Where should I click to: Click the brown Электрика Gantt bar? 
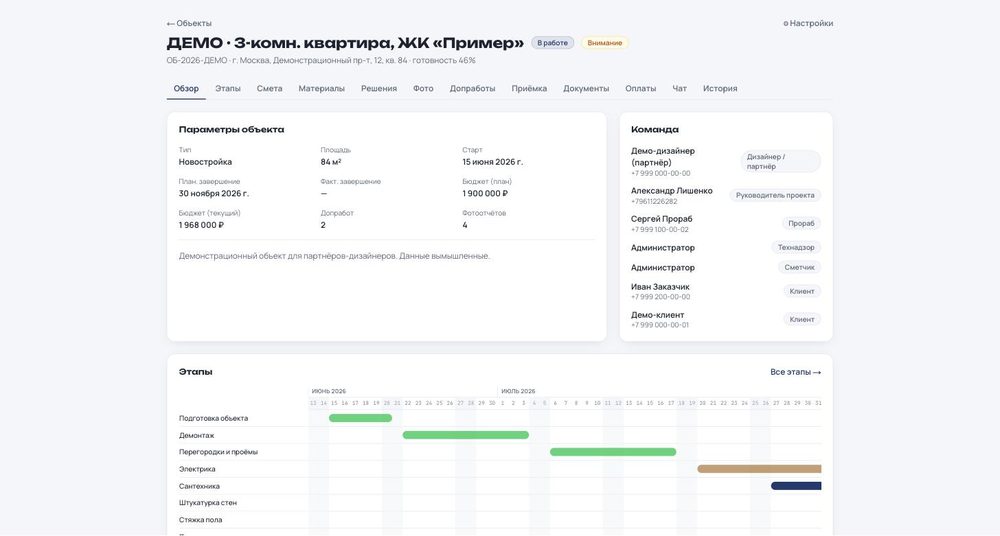[x=760, y=469]
